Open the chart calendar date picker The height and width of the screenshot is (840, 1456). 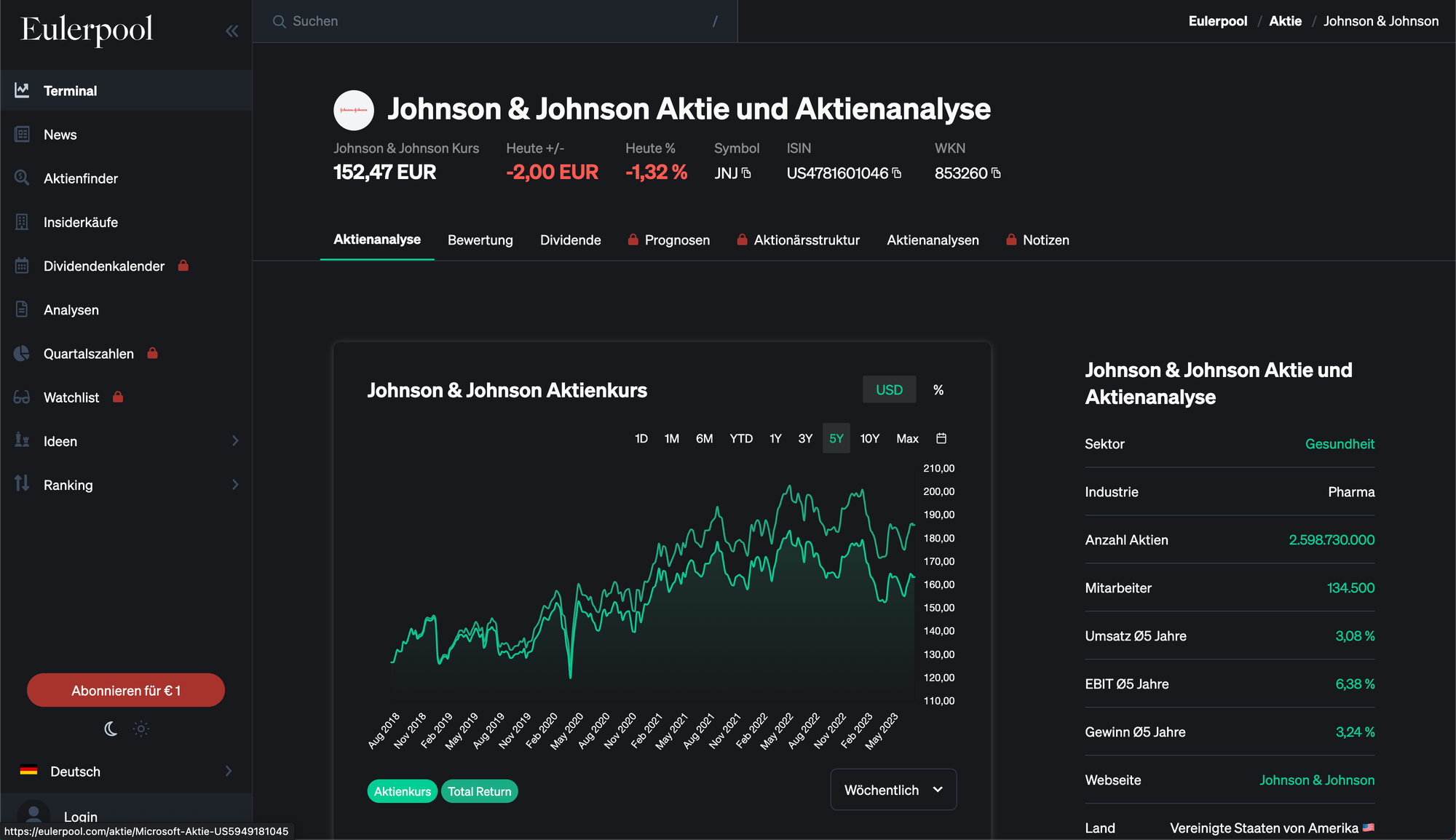click(x=941, y=438)
